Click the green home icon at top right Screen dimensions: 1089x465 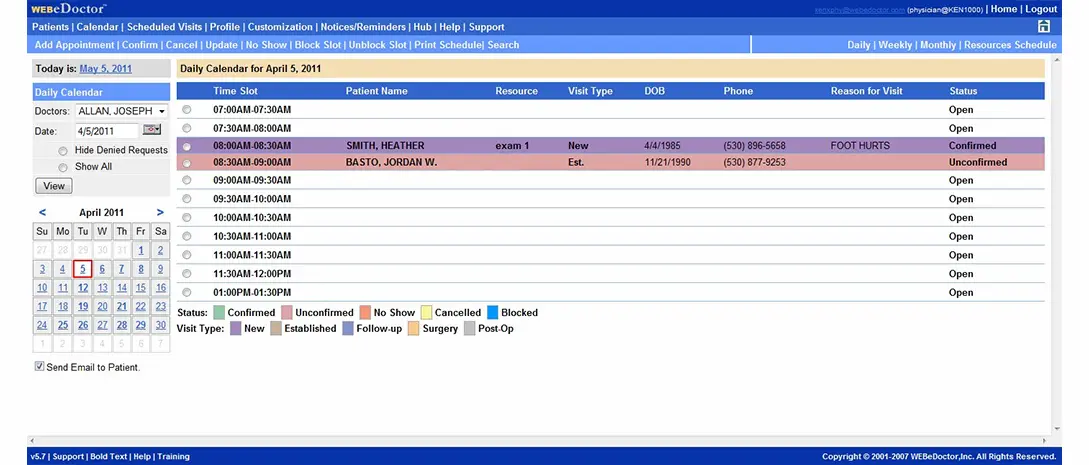point(1043,26)
